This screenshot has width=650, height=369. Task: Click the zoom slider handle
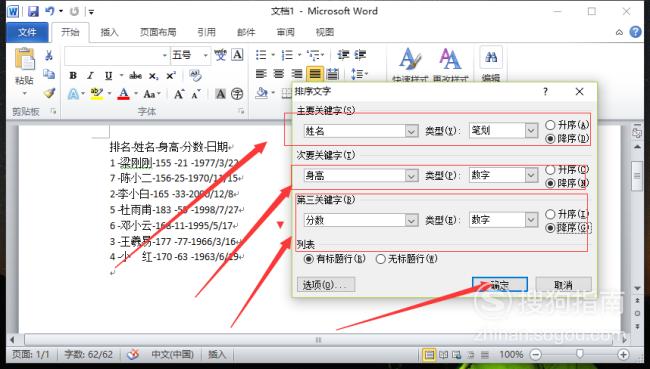580,354
